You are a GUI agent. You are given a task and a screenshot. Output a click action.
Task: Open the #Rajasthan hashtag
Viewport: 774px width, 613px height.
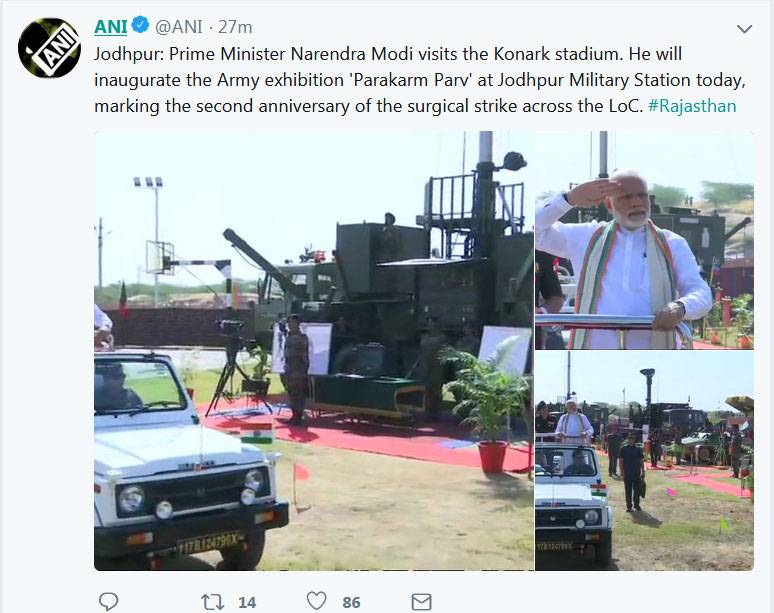point(691,105)
